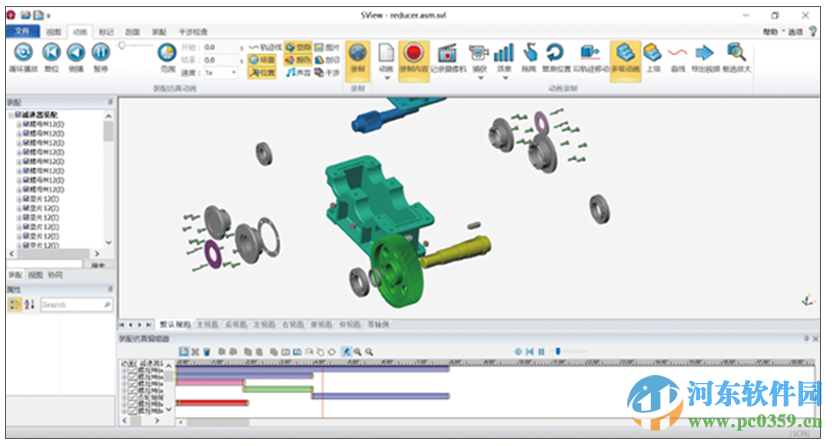Click the box-select zoom (框选放大) magnifier icon
832x446 pixels.
coord(736,53)
